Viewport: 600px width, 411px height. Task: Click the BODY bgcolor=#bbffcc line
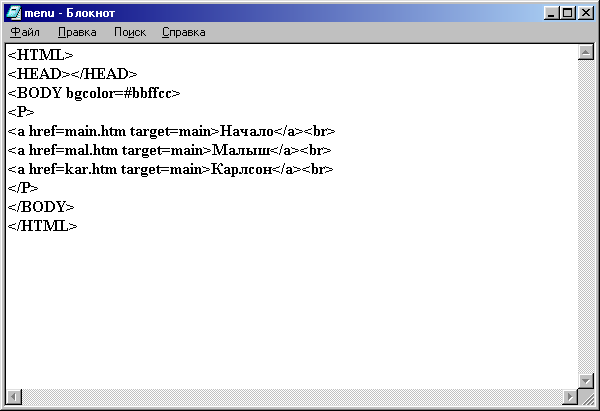[94, 93]
